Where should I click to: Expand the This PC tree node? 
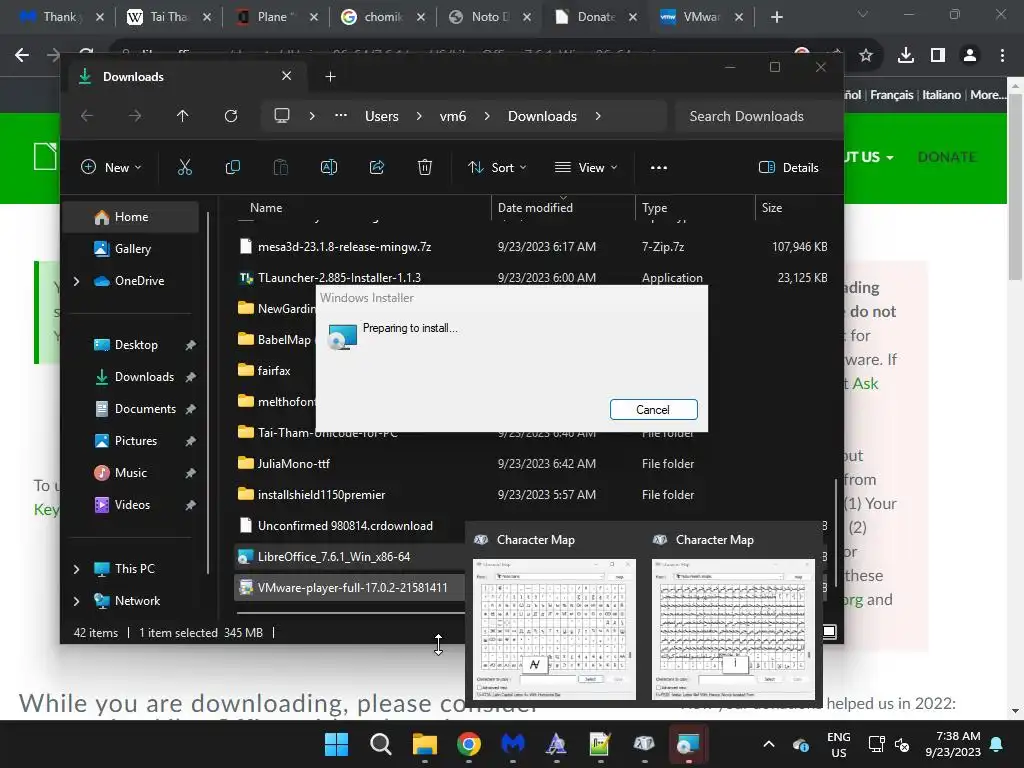pos(76,569)
